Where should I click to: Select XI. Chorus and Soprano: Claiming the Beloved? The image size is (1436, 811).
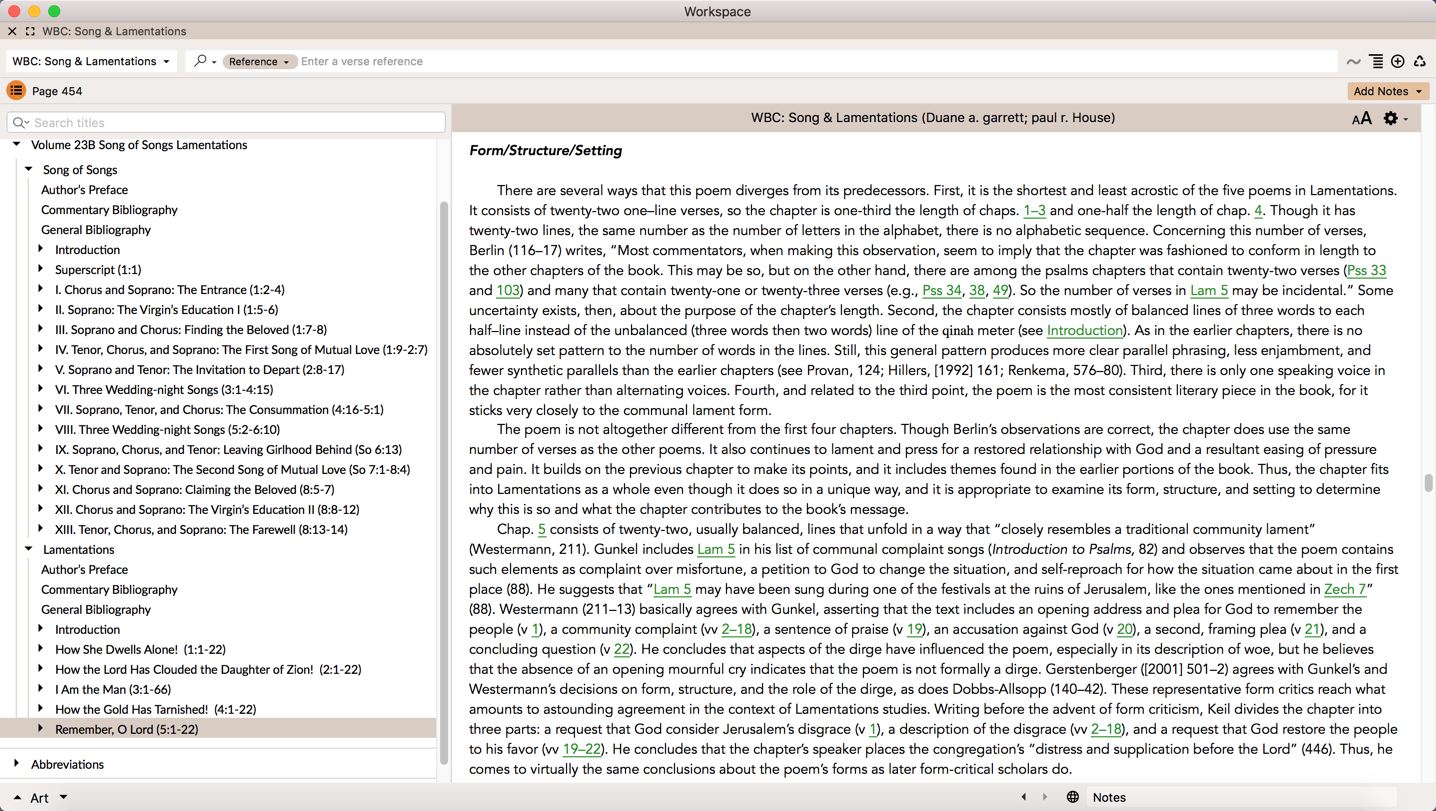point(195,490)
